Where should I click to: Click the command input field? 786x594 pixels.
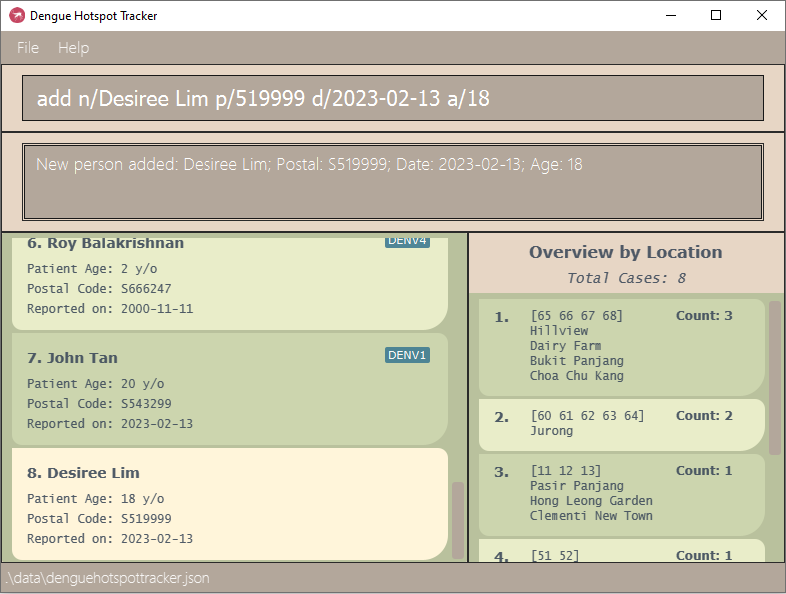click(392, 98)
